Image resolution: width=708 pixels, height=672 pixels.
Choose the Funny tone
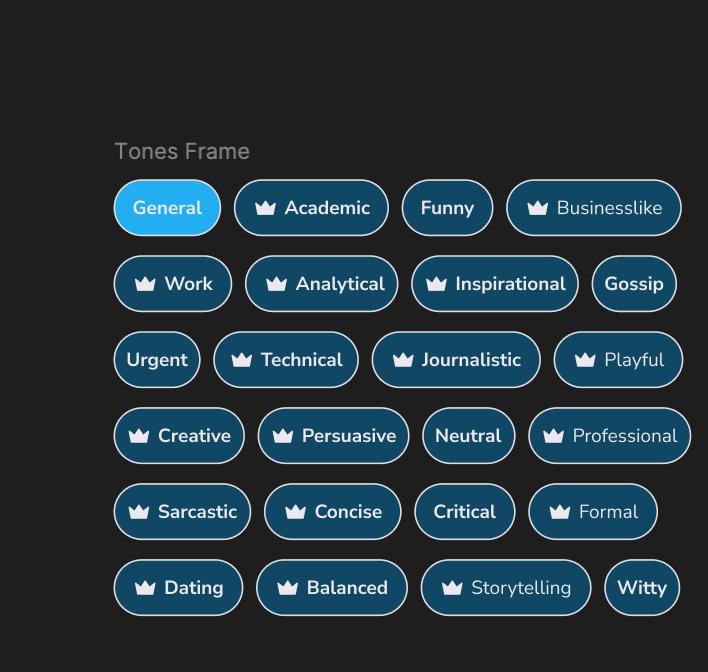(447, 208)
